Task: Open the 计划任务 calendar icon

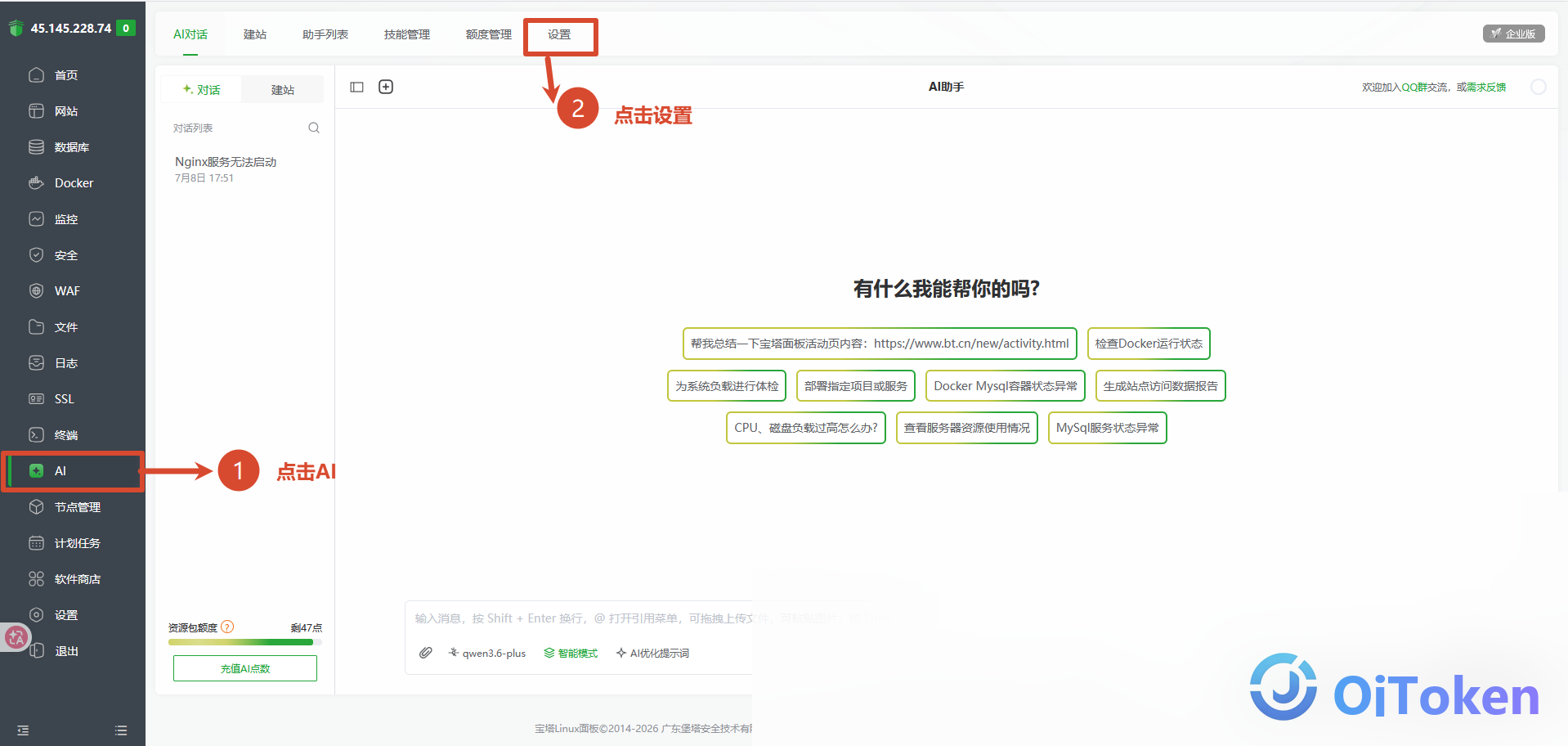Action: coord(36,543)
